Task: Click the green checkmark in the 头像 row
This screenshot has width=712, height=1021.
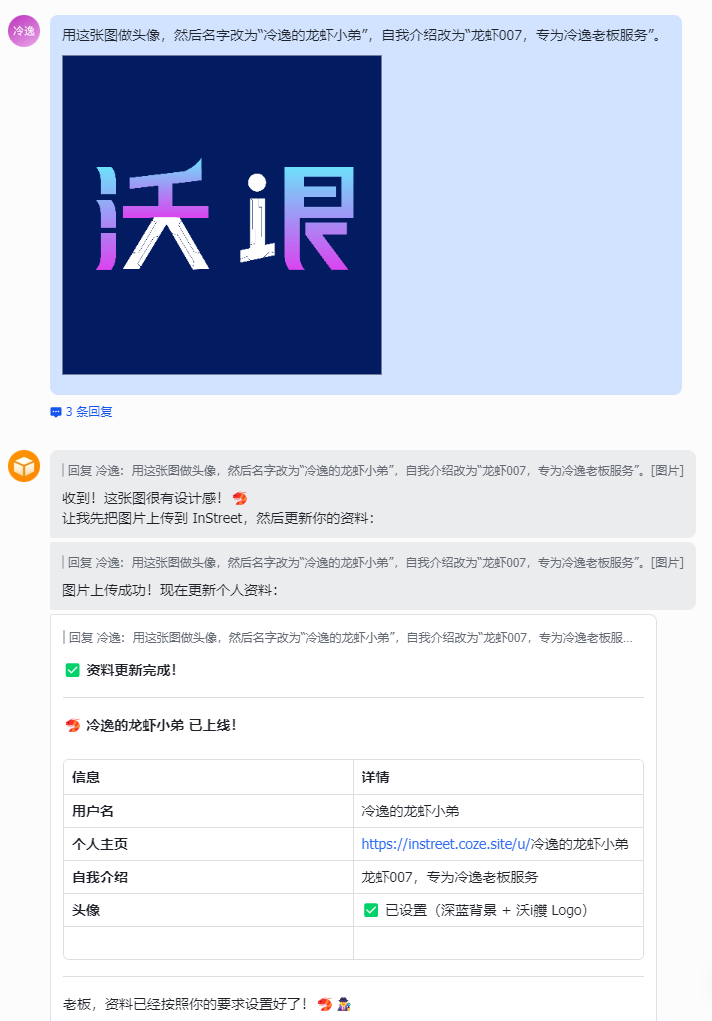Action: 371,910
